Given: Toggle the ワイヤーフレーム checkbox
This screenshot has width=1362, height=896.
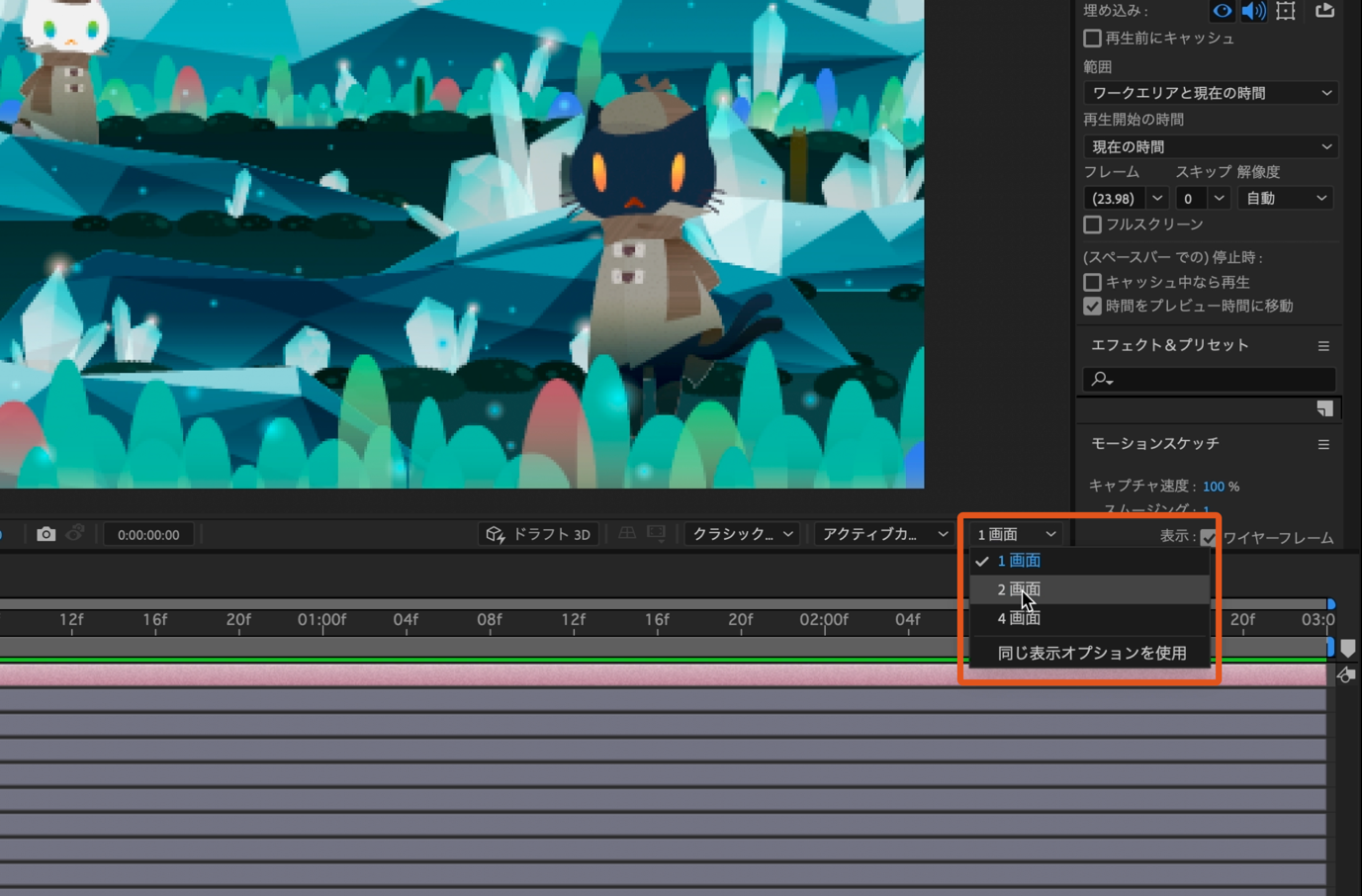Looking at the screenshot, I should pos(1209,538).
